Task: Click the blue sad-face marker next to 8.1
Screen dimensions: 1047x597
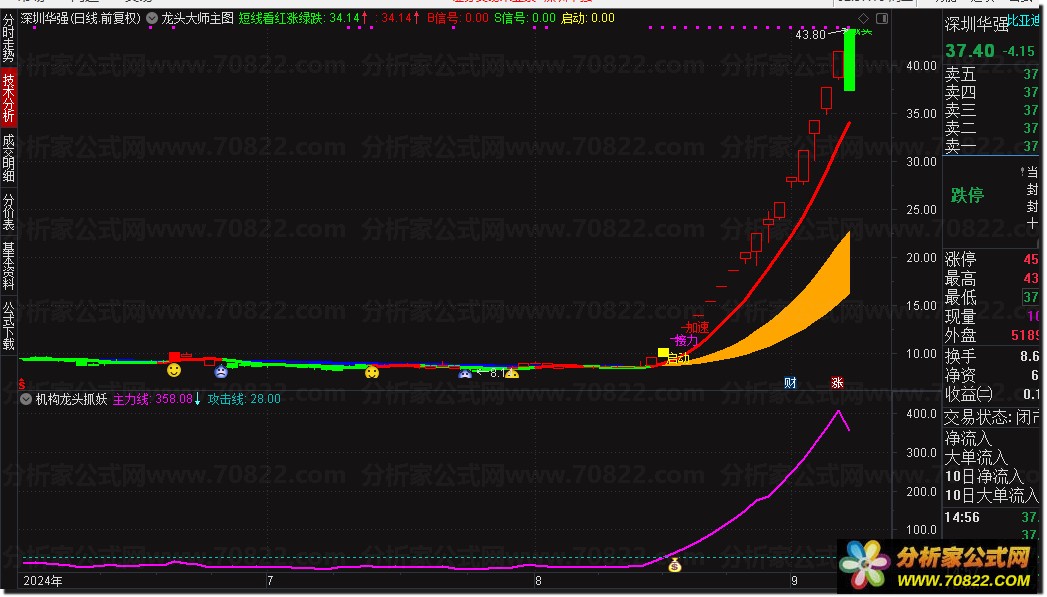Action: click(x=465, y=374)
